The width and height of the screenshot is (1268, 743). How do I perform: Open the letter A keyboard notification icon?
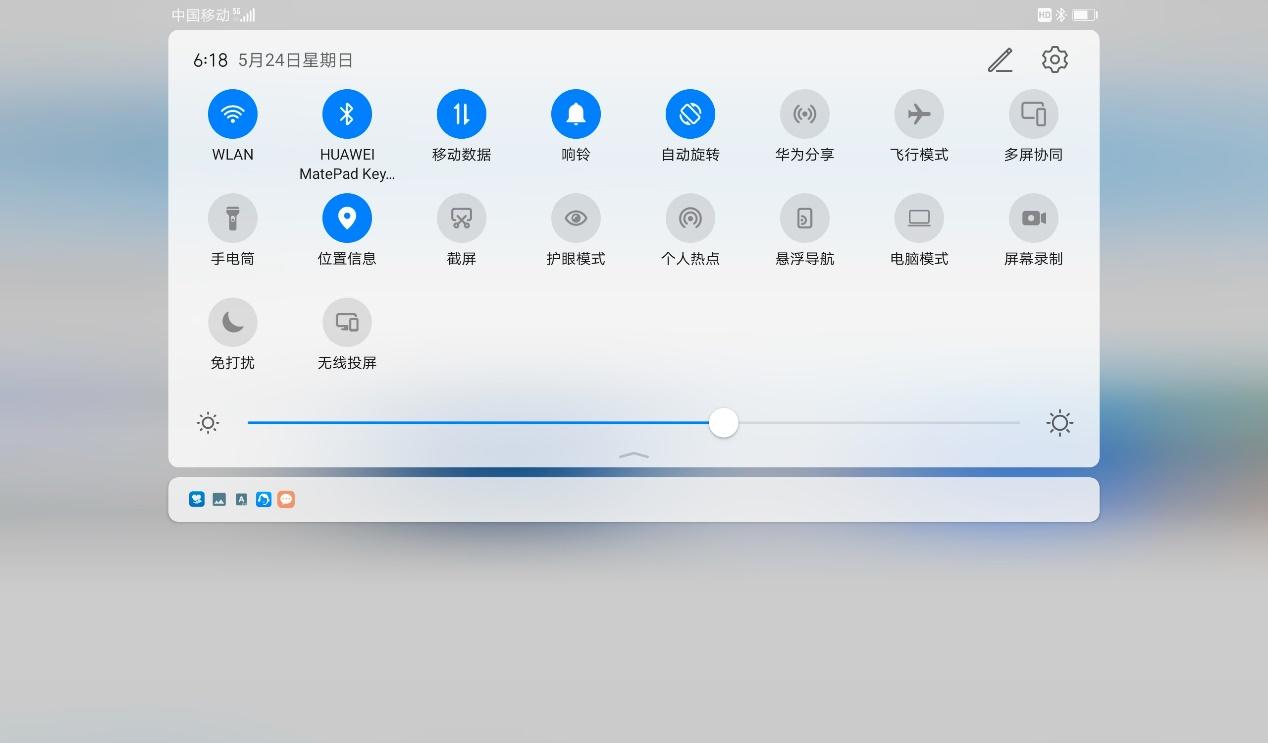point(241,499)
